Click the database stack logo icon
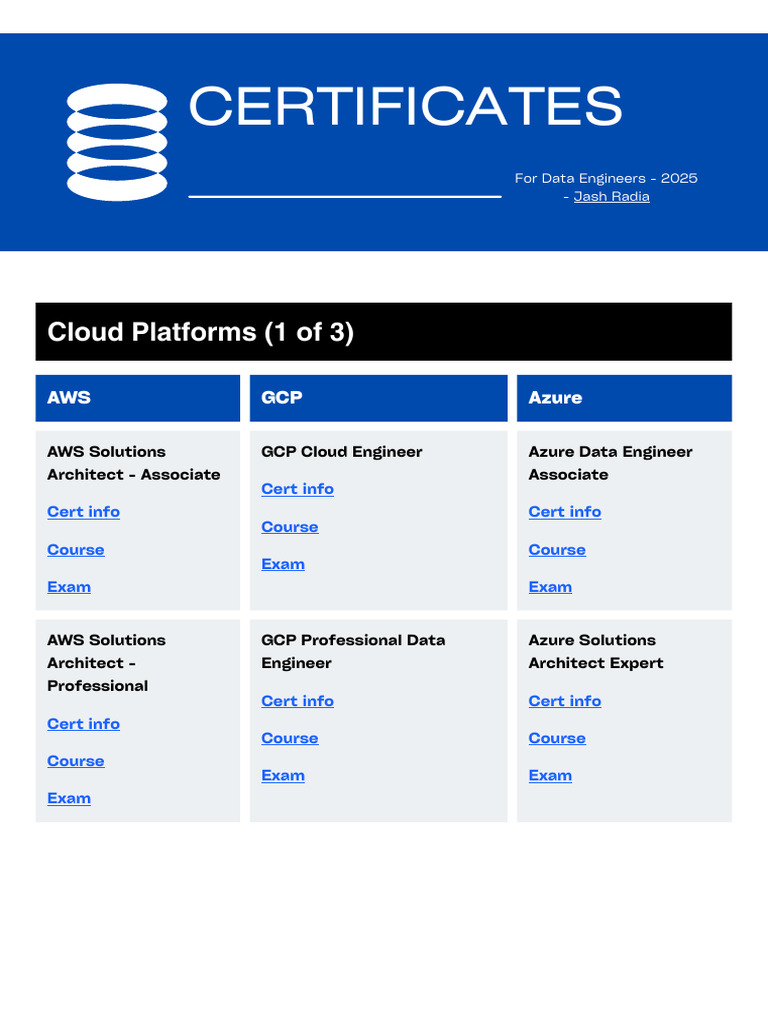768x1024 pixels. pyautogui.click(x=117, y=142)
